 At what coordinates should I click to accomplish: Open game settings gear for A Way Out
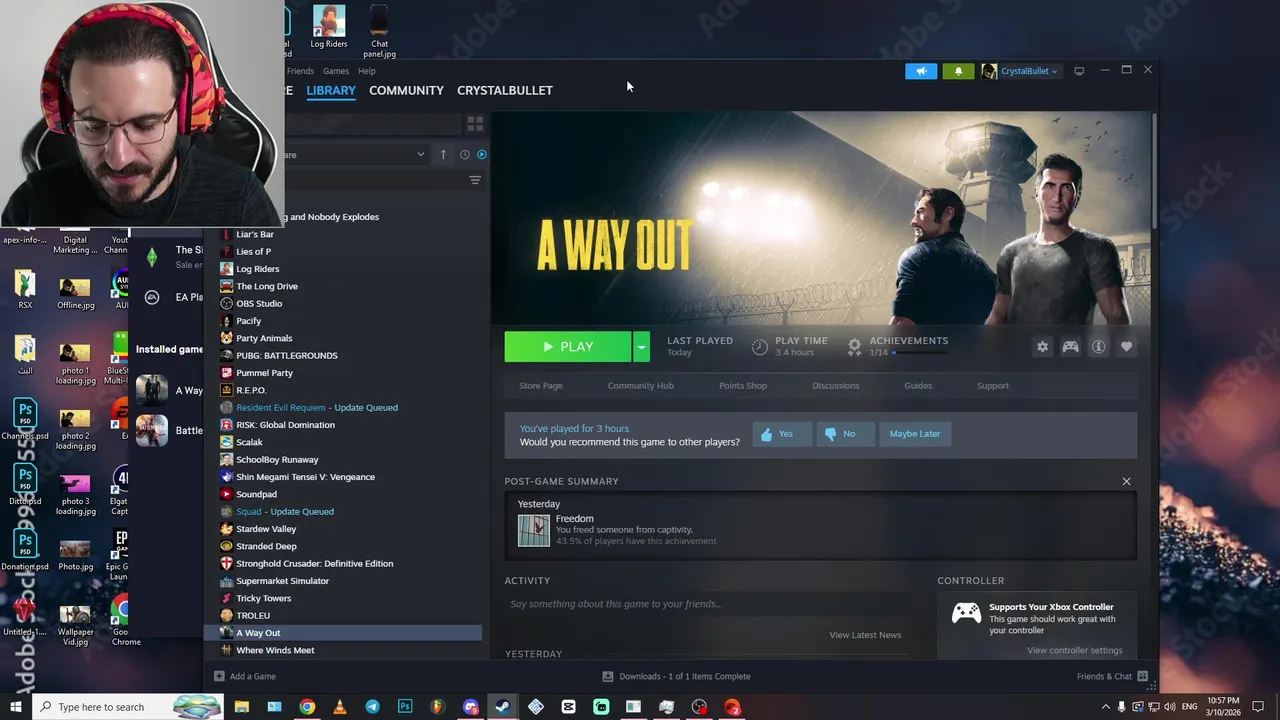(x=1042, y=347)
